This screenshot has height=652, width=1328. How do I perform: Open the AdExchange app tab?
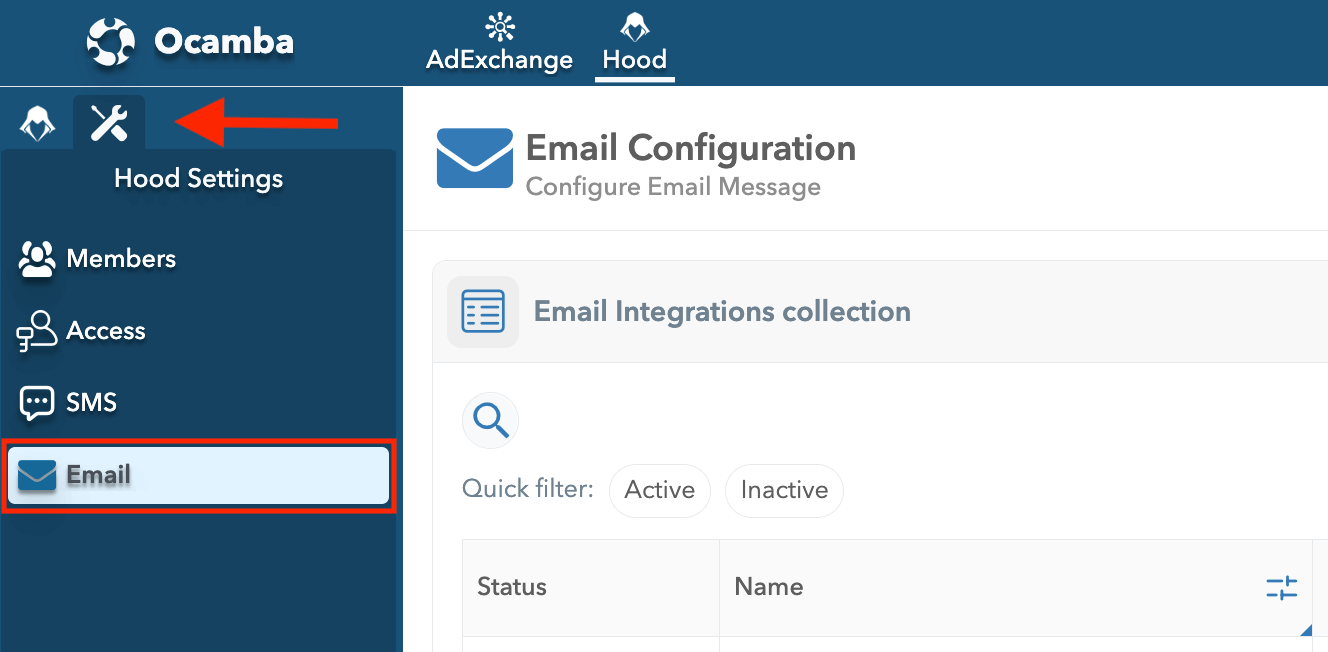pyautogui.click(x=499, y=43)
